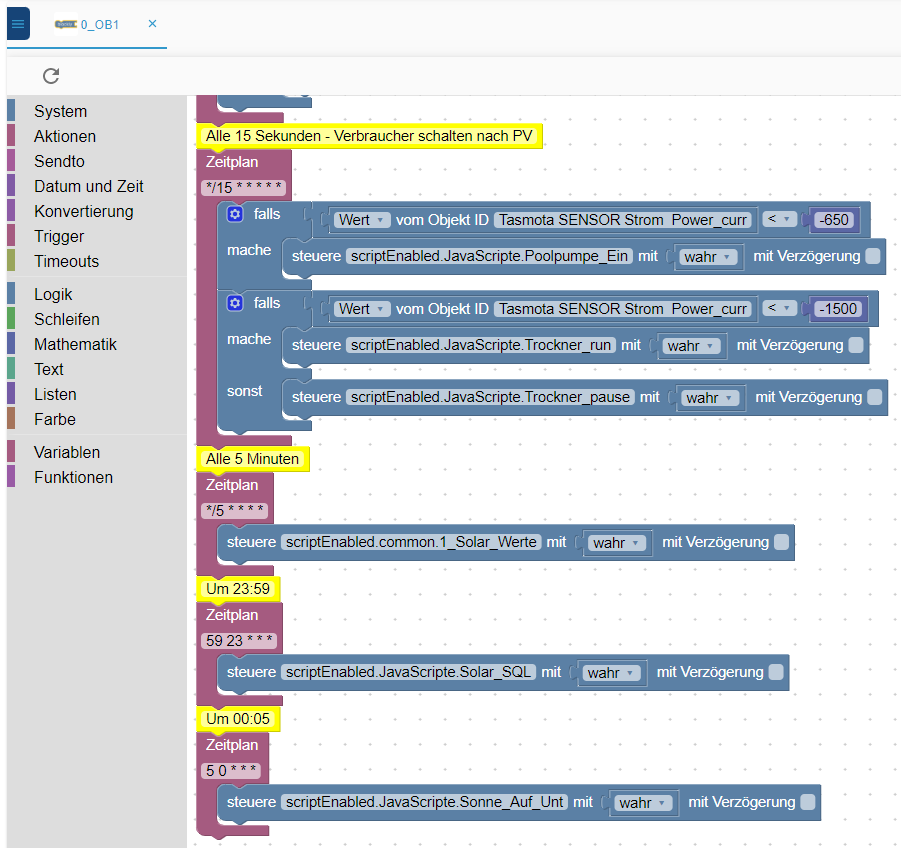Toggle Verzögerung checkbox for Sonne_Auf_Unt

point(808,802)
